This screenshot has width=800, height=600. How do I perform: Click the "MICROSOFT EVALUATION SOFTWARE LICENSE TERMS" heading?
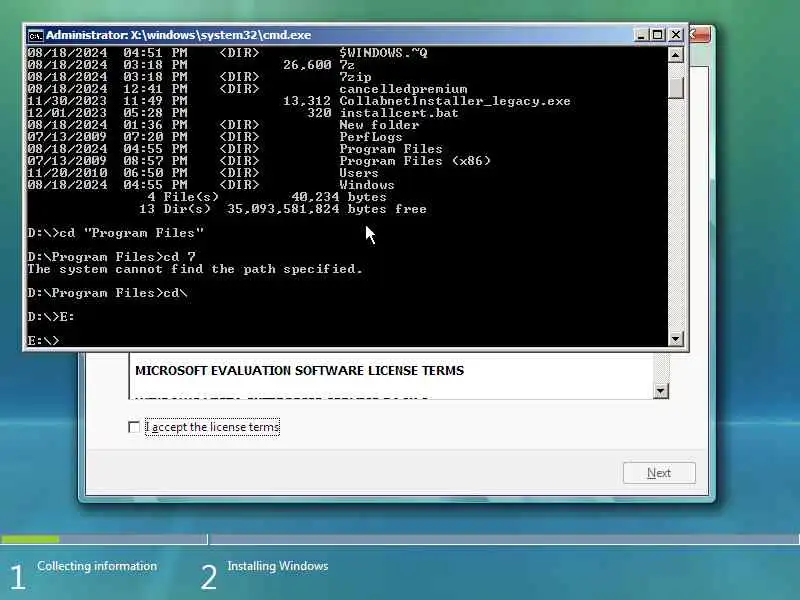point(299,370)
